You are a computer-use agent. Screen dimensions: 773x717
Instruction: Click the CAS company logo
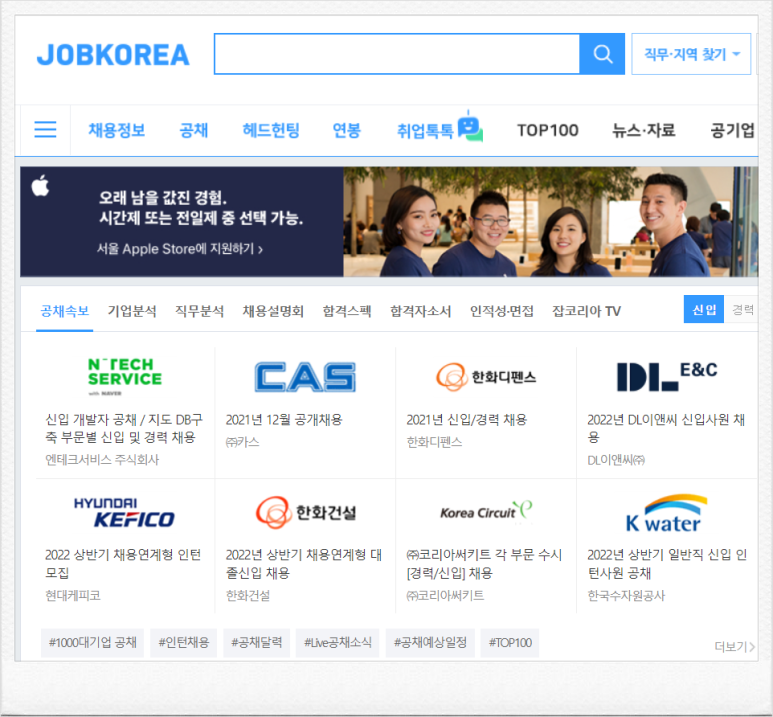coord(305,377)
